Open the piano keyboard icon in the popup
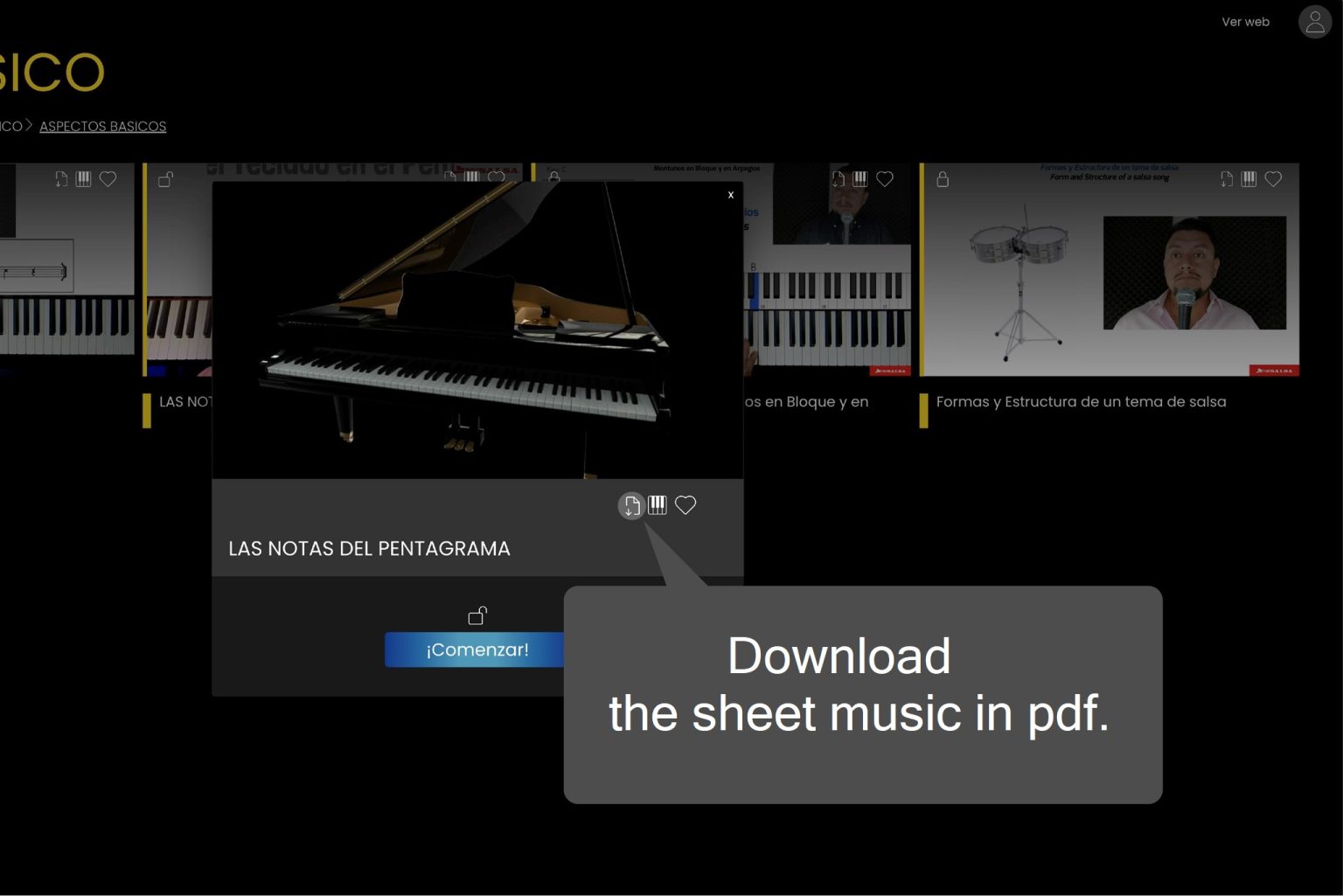1343x896 pixels. tap(658, 504)
